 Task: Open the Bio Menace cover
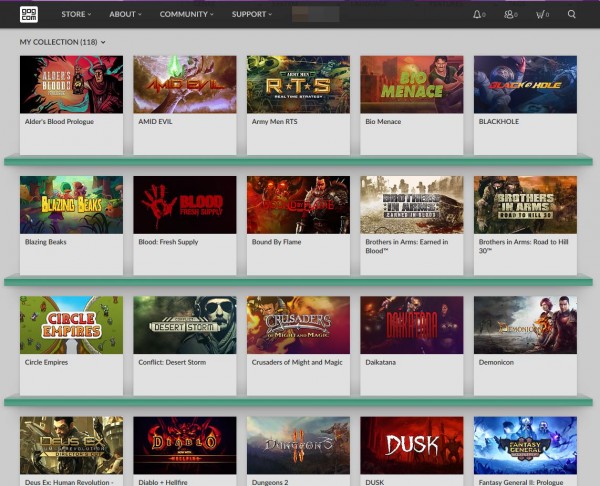(x=412, y=85)
